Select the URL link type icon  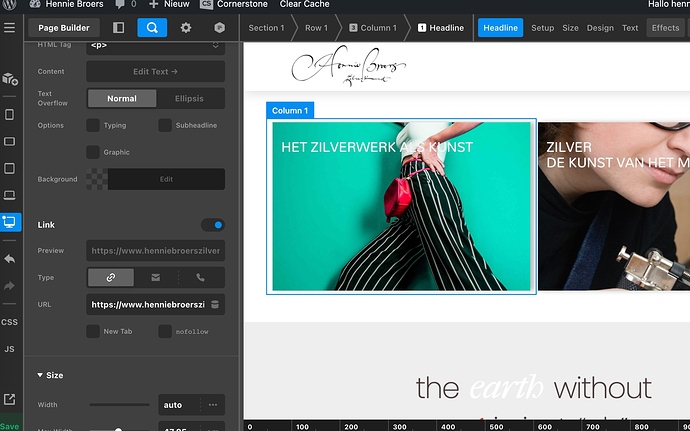coord(111,277)
